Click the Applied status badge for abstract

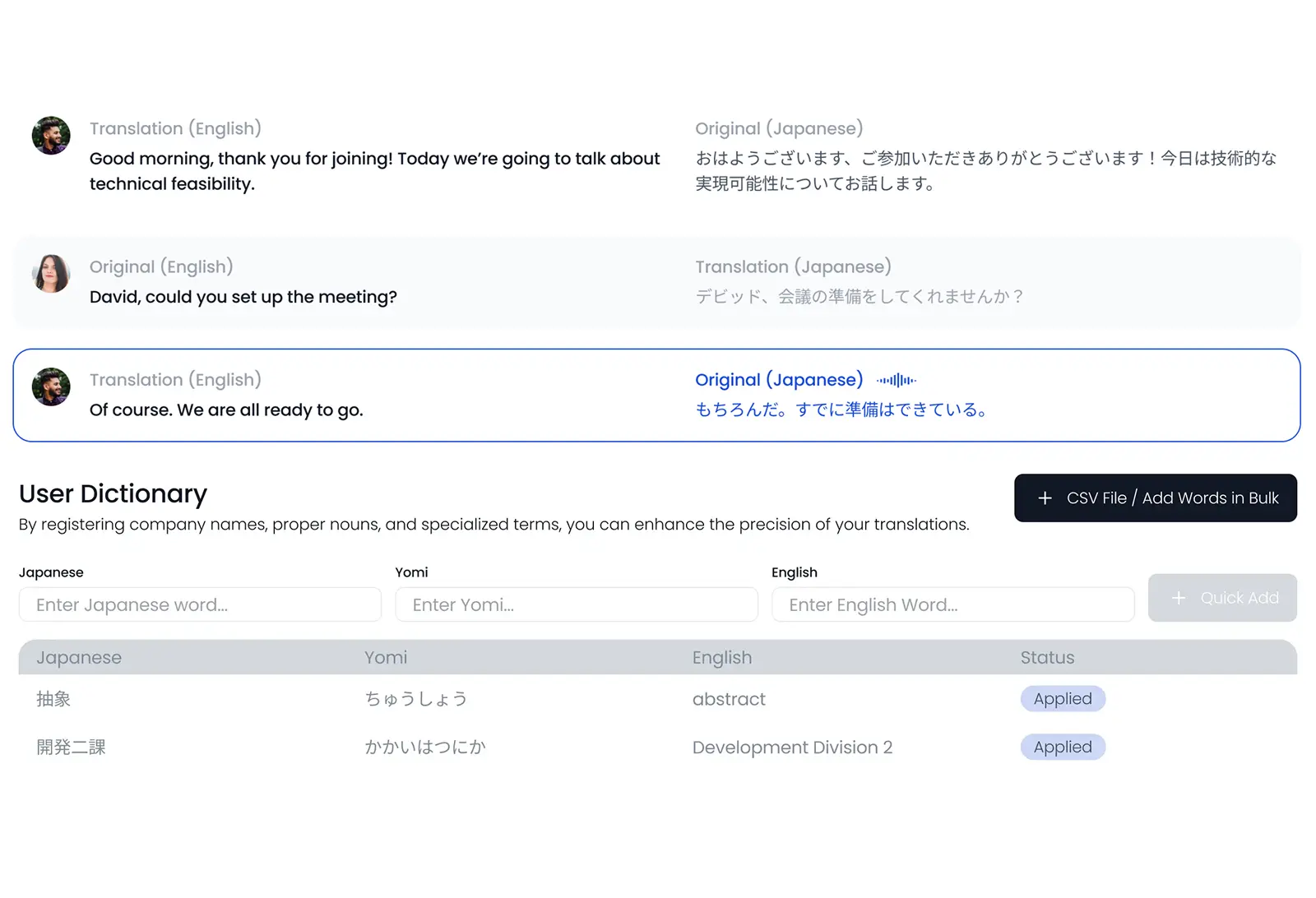click(x=1063, y=699)
